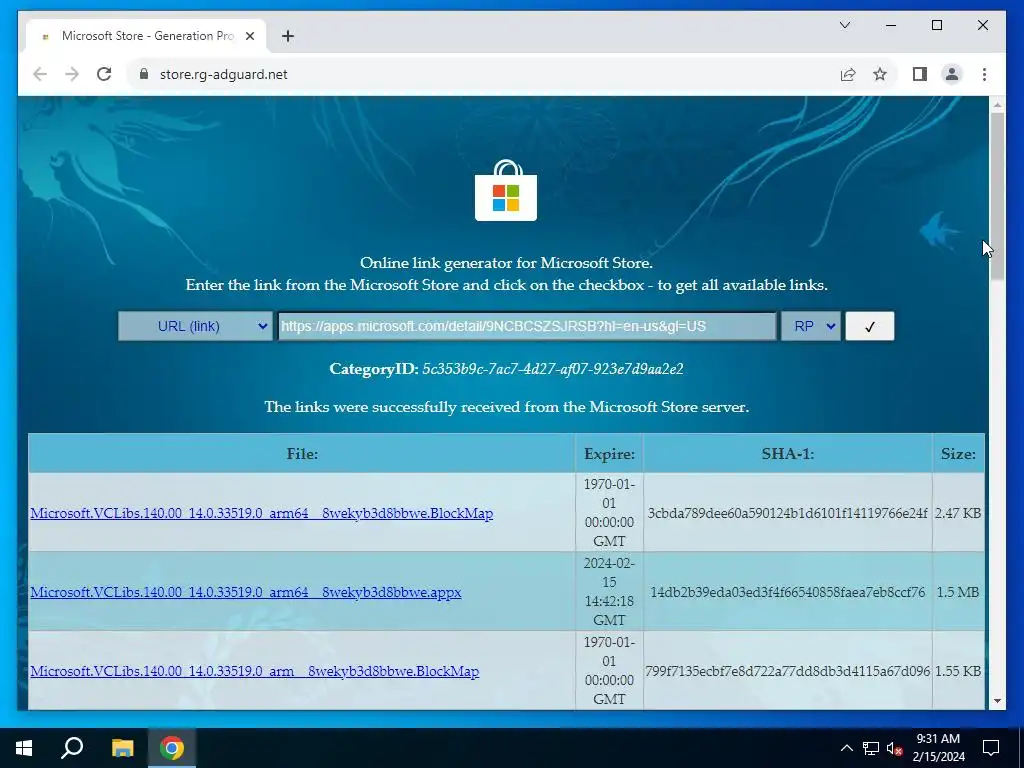Reload the store.rg-adguard.net page
Screen dimensions: 1024x768
(104, 74)
